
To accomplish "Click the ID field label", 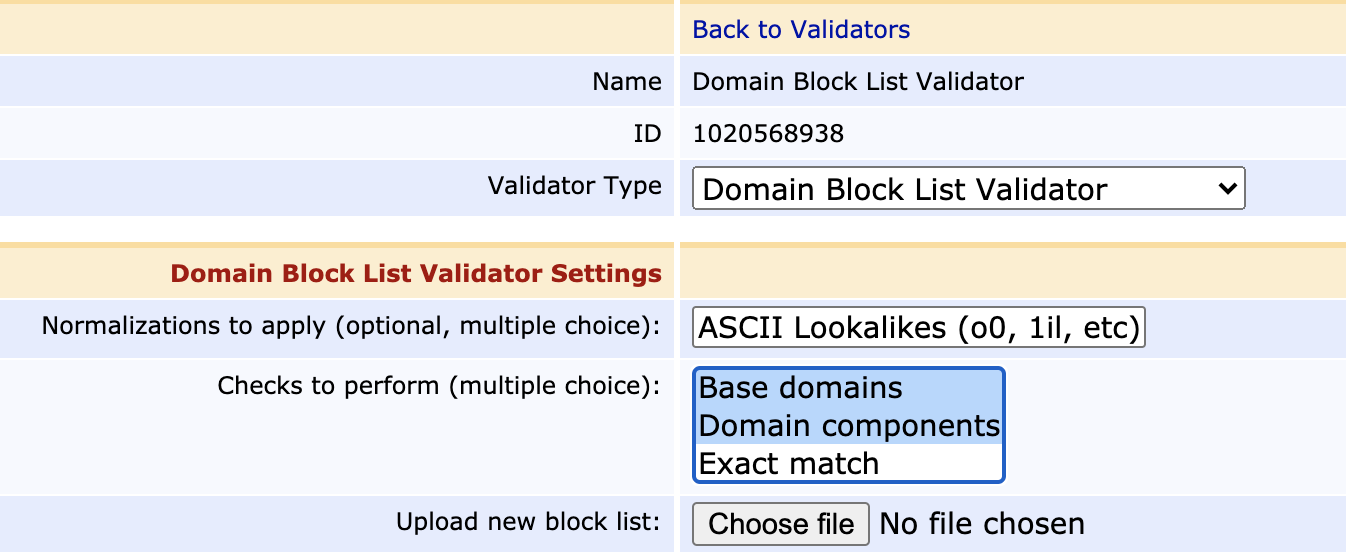I will [x=647, y=133].
